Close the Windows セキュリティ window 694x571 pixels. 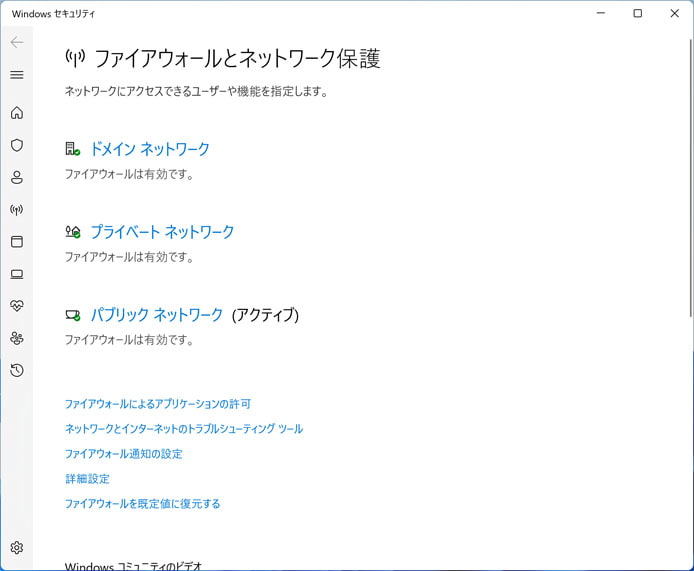coord(675,13)
